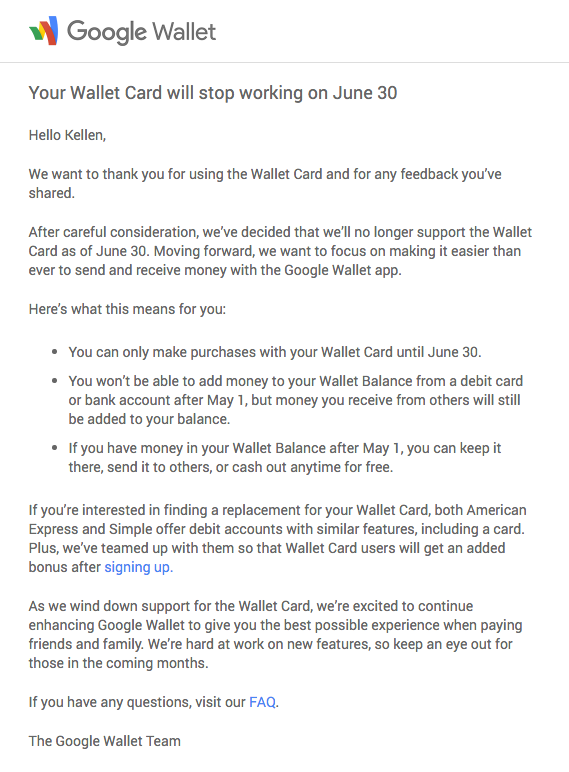Click the "Hello Kellen," greeting

point(67,135)
